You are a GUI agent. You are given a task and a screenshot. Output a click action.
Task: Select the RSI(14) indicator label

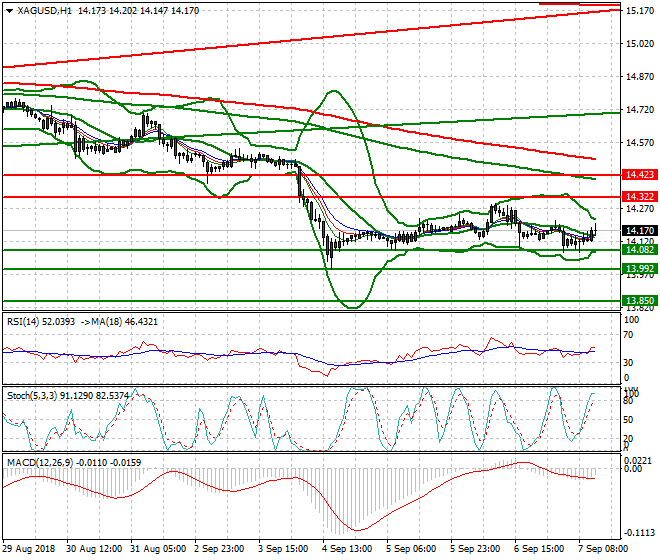(23, 322)
